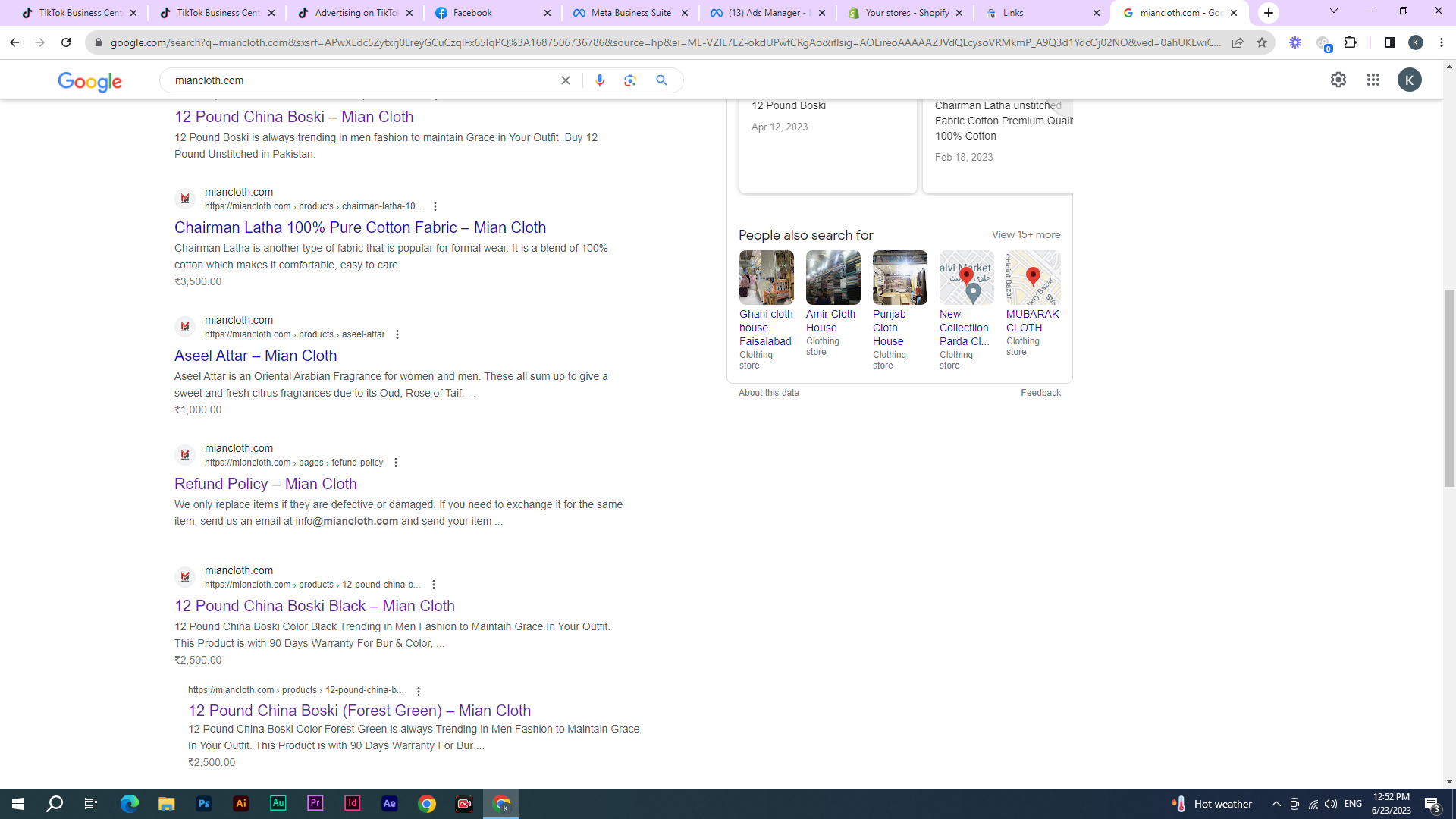Open Google quick settings gear
The height and width of the screenshot is (819, 1456).
tap(1338, 80)
